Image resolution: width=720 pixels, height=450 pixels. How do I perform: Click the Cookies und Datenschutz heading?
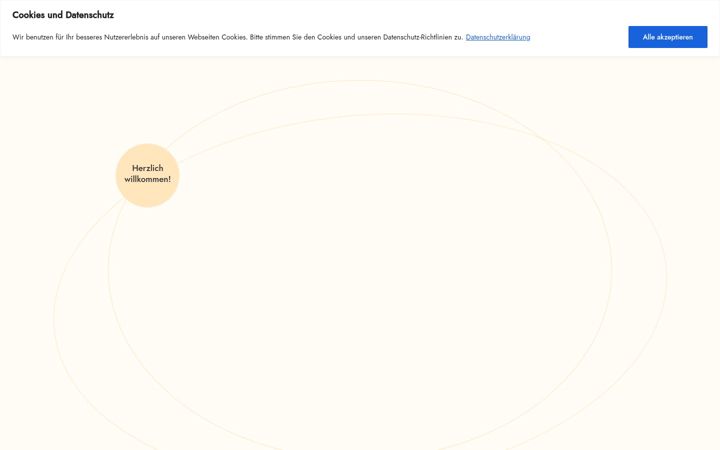(63, 15)
